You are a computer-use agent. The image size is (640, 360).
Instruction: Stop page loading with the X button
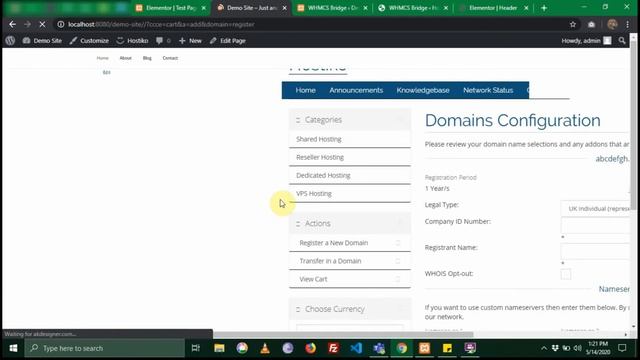pos(42,24)
